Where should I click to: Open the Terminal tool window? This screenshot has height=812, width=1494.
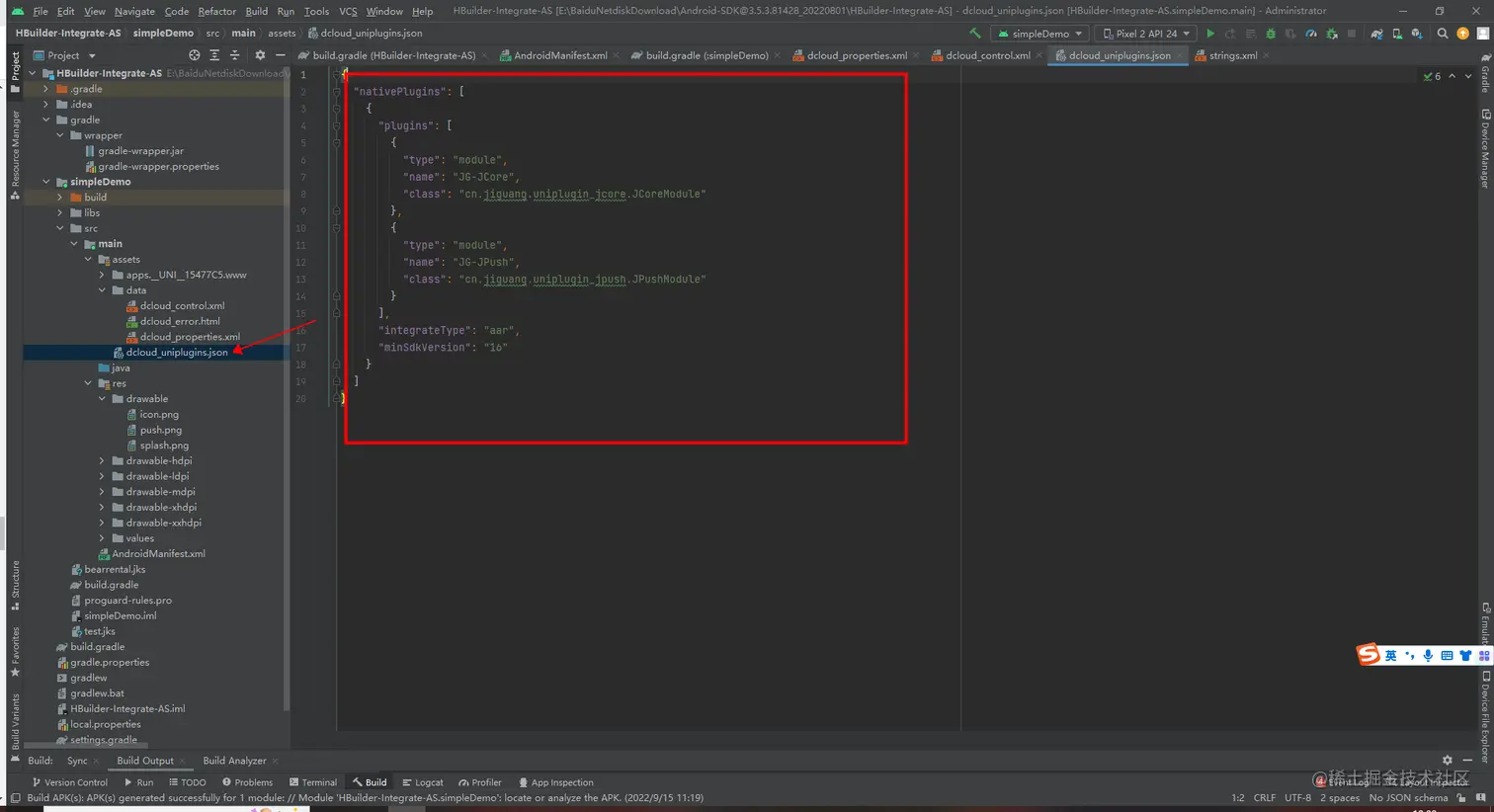tap(312, 782)
